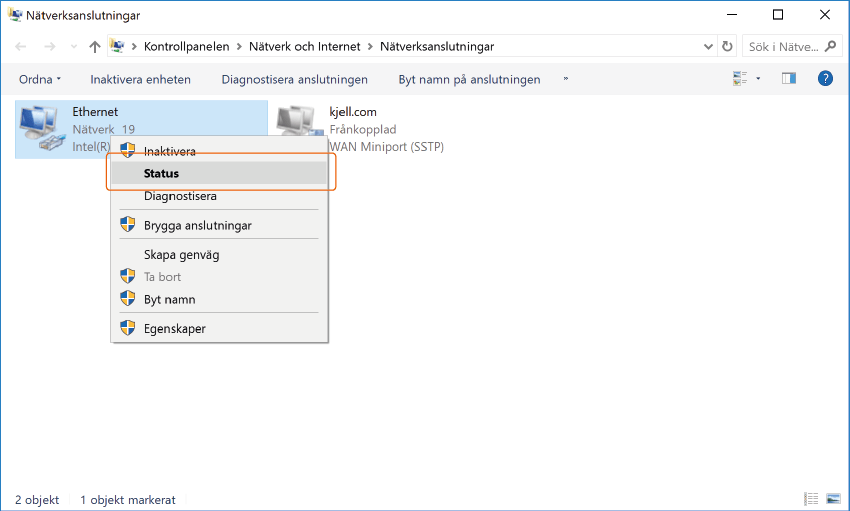Navigate to Nätverk och Internet breadcrumb
850x511 pixels.
coord(305,47)
